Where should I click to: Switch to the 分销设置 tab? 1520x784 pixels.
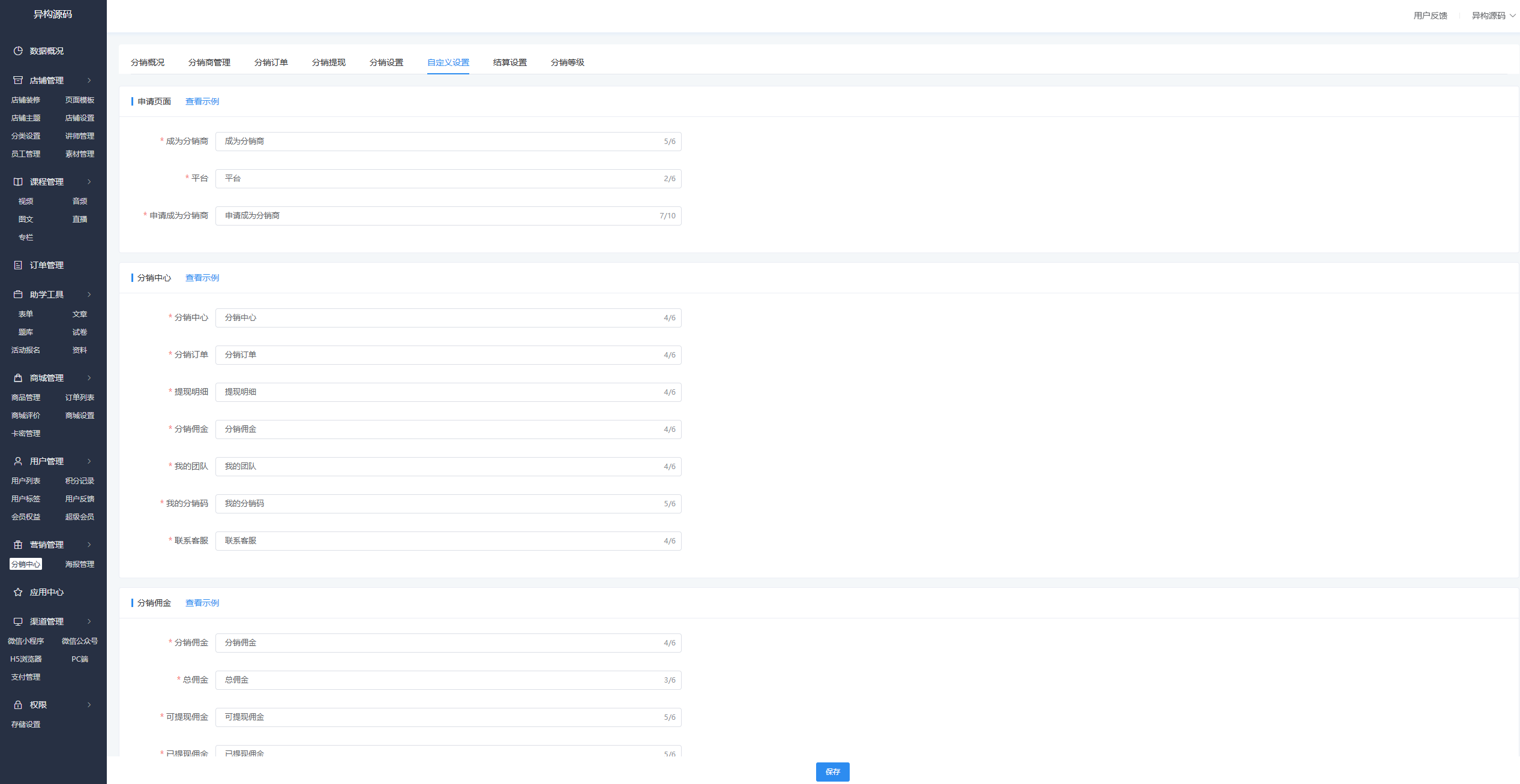point(386,62)
